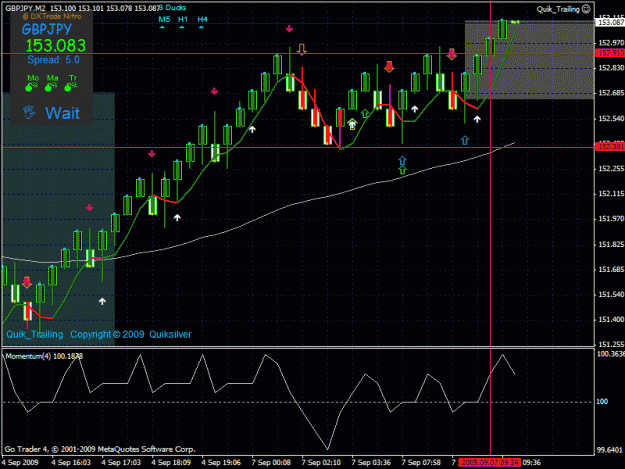This screenshot has height=469, width=625.
Task: Click magenta down arrow inside teal shaded area
Action: (89, 207)
